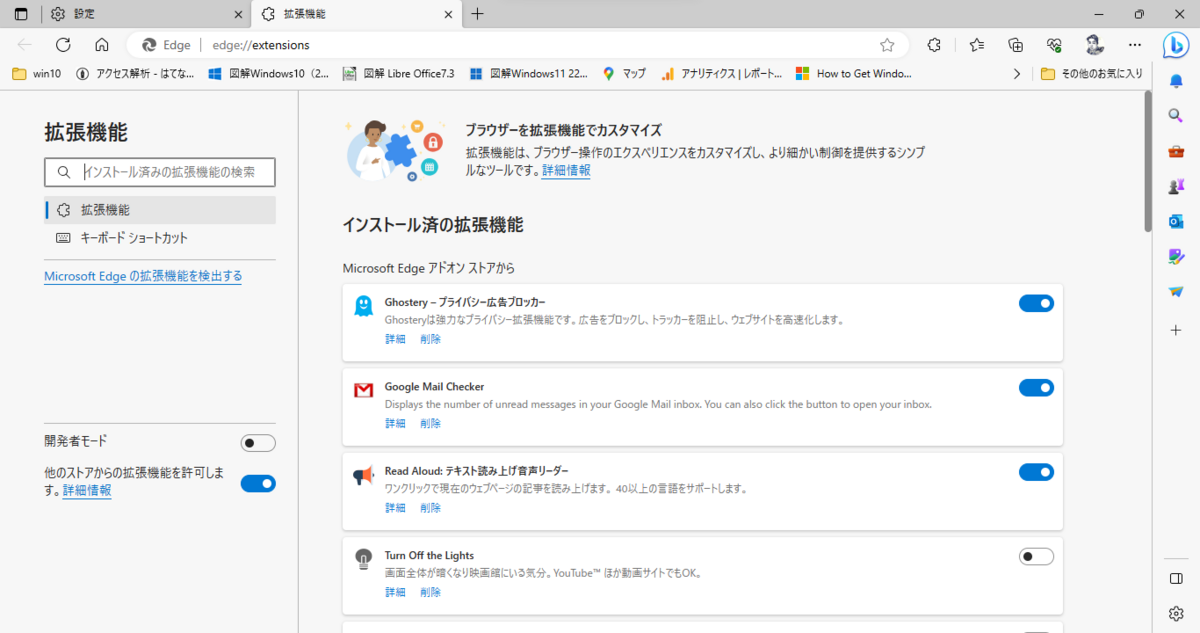This screenshot has width=1200, height=633.
Task: Click the Turn Off the Lights bulb icon
Action: pos(363,560)
